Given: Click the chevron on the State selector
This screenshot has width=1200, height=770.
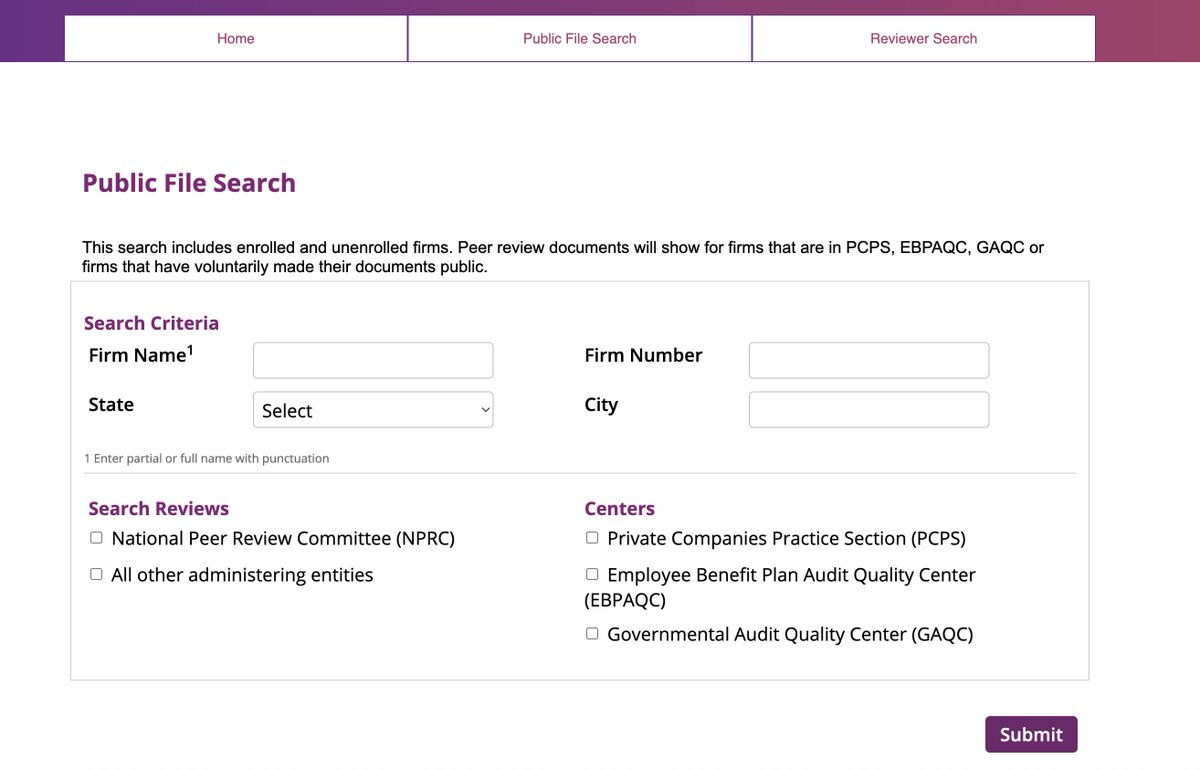Looking at the screenshot, I should (x=484, y=409).
